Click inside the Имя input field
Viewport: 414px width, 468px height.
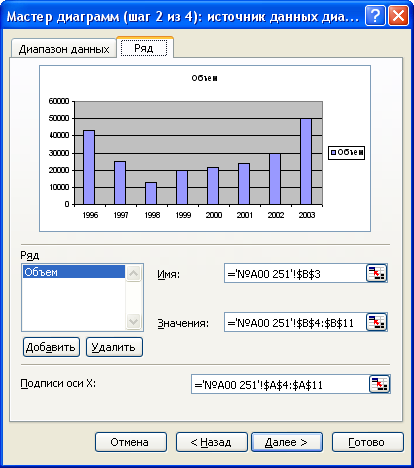pyautogui.click(x=295, y=273)
